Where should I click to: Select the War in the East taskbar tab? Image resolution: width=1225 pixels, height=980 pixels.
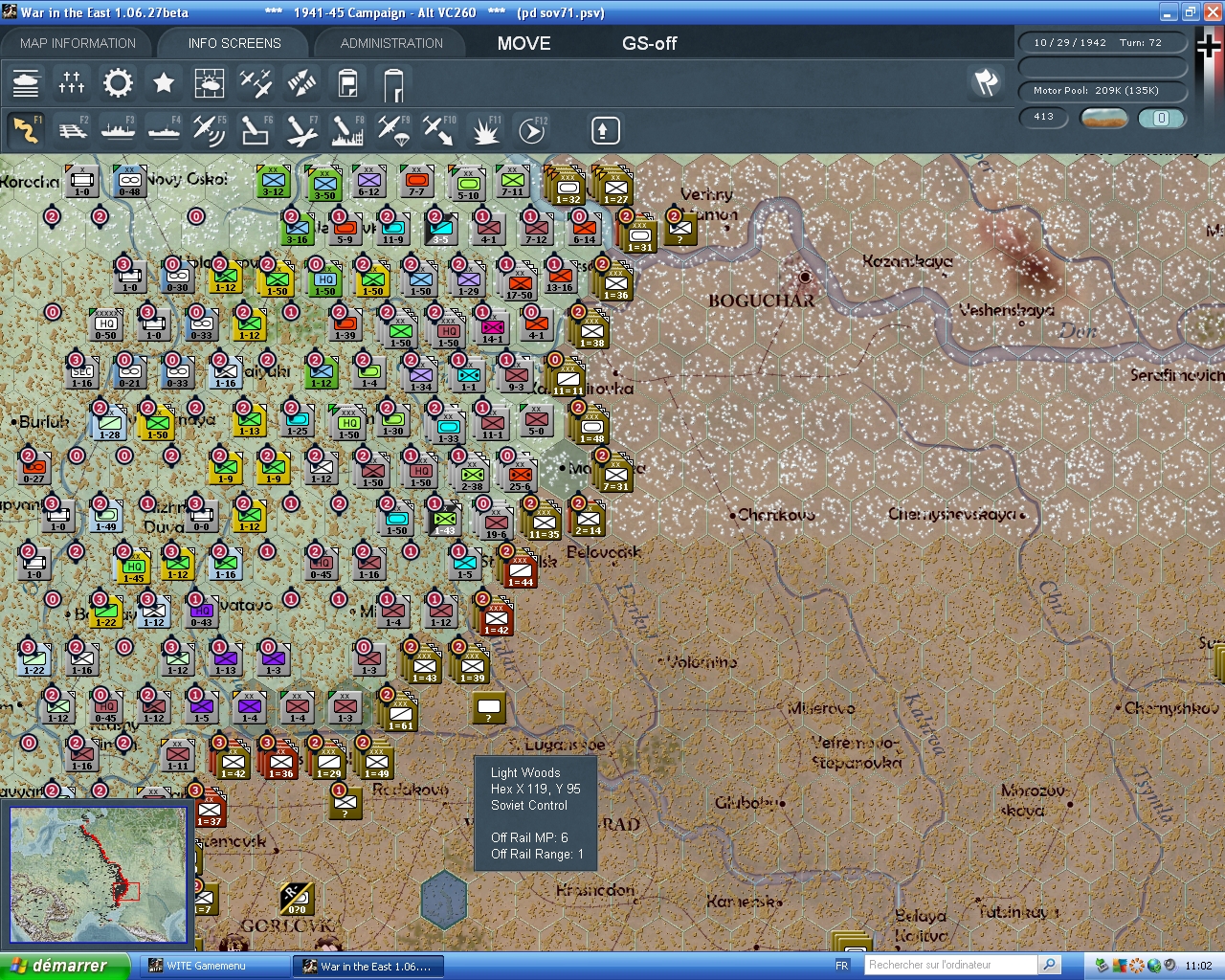(x=368, y=965)
